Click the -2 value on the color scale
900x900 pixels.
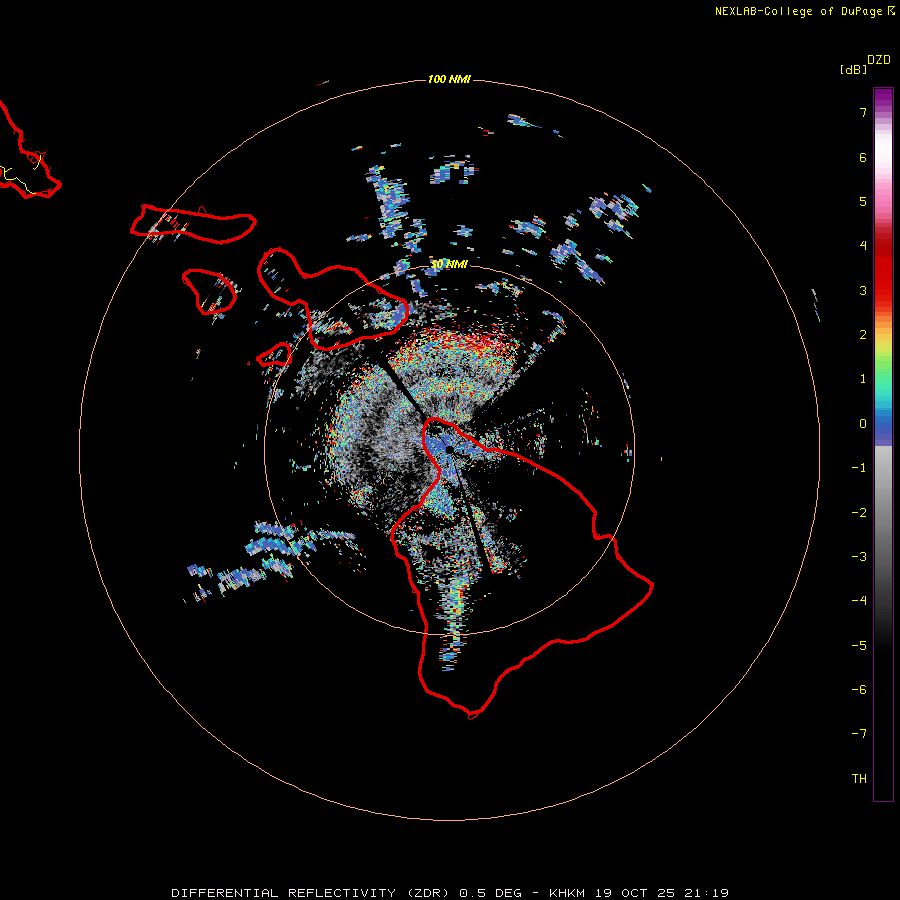(859, 513)
